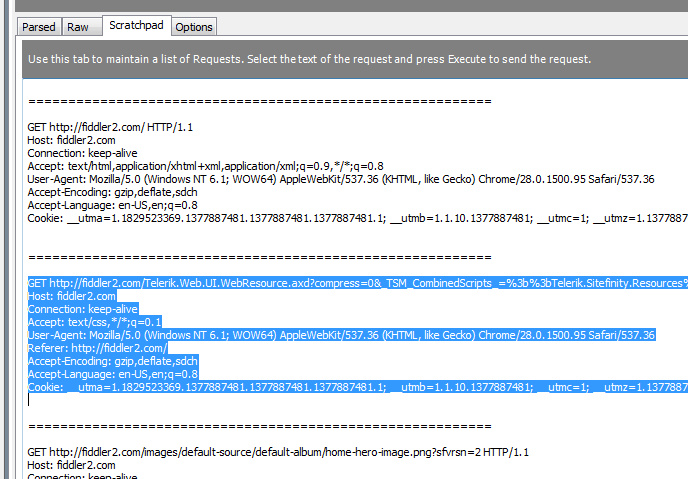This screenshot has height=479, width=688.
Task: Click highlighted Cookie line of second request
Action: click(358, 387)
